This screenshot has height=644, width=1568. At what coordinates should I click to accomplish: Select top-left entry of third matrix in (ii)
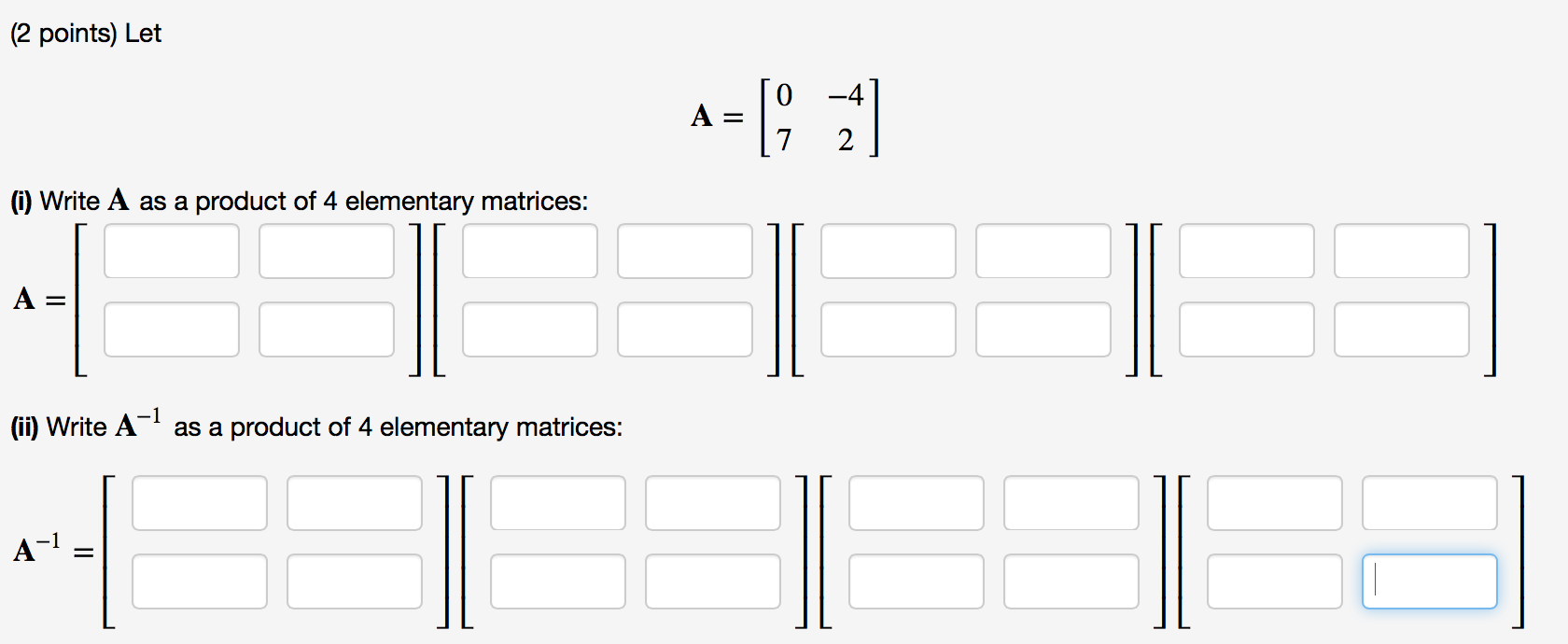916,503
